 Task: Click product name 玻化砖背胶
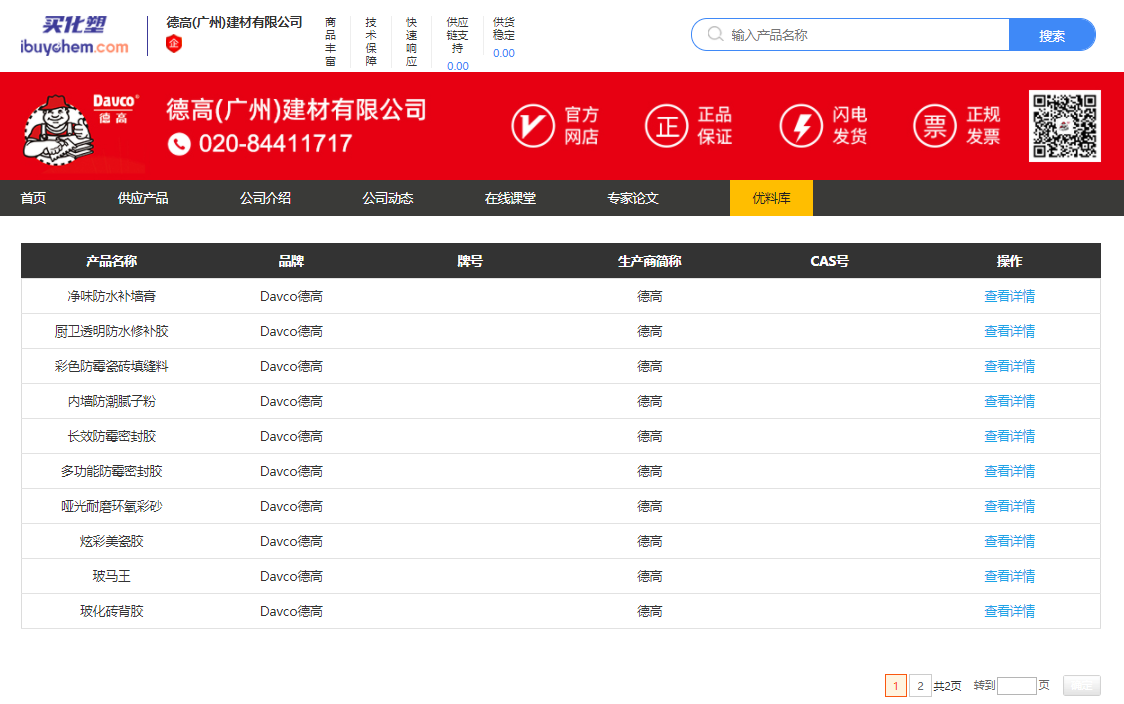pyautogui.click(x=111, y=612)
